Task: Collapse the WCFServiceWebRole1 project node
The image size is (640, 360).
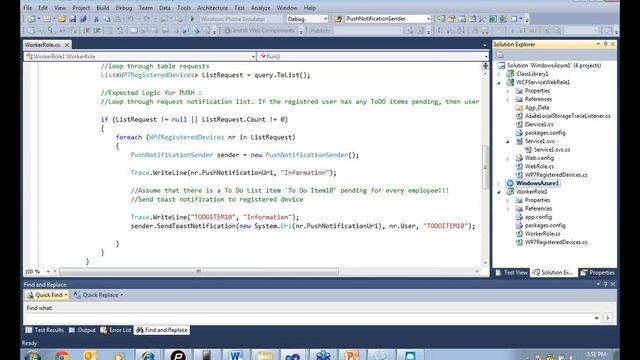Action: pos(499,82)
